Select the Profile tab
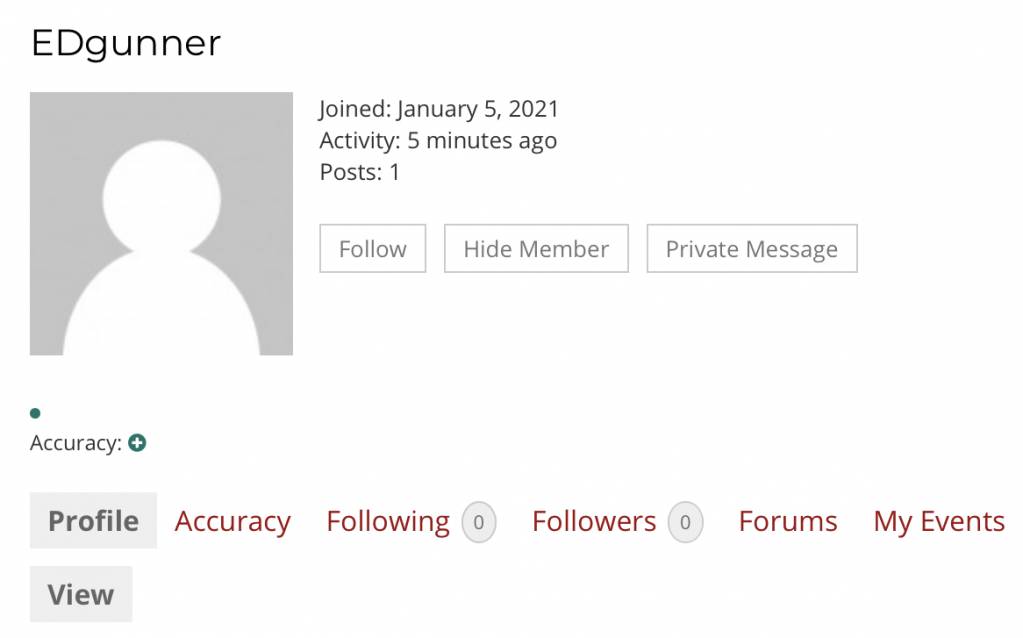Viewport: 1023px width, 638px height. pyautogui.click(x=93, y=521)
